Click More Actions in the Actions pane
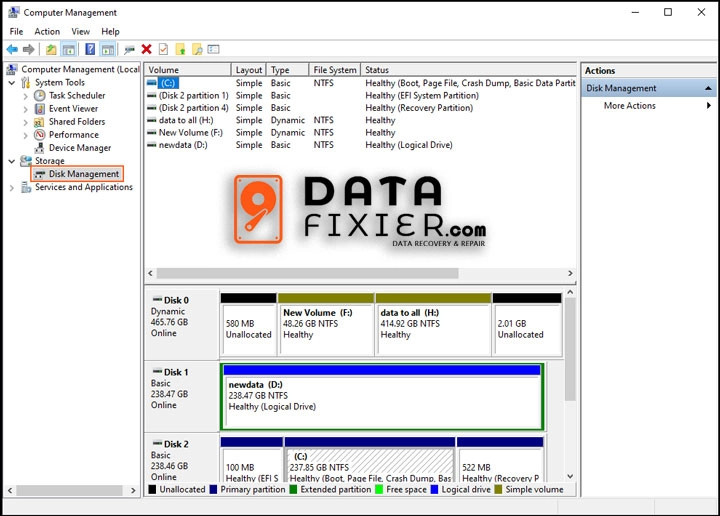The image size is (720, 516). pos(630,106)
